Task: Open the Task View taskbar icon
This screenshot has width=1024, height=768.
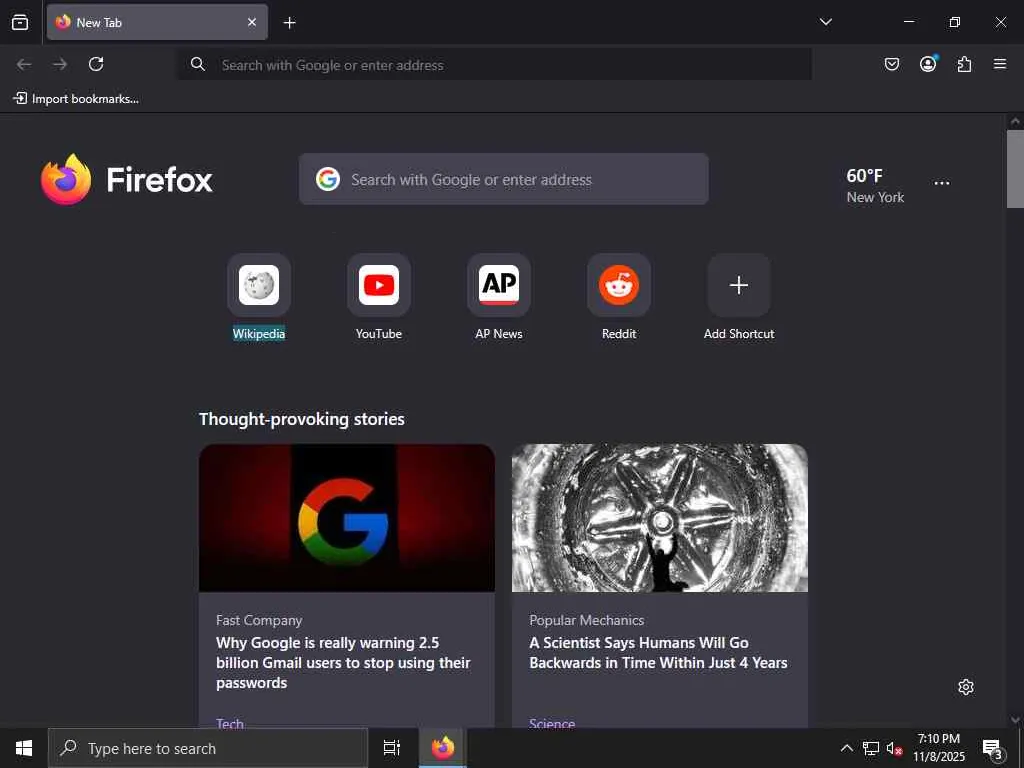Action: [392, 748]
